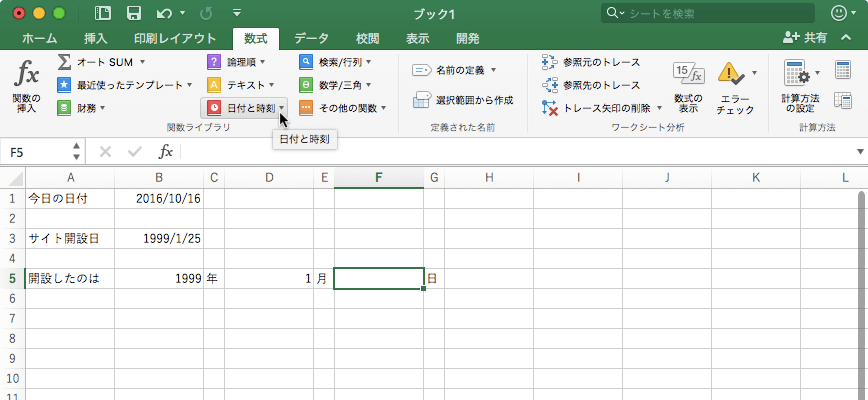
Task: Click the Share button
Action: (x=805, y=38)
